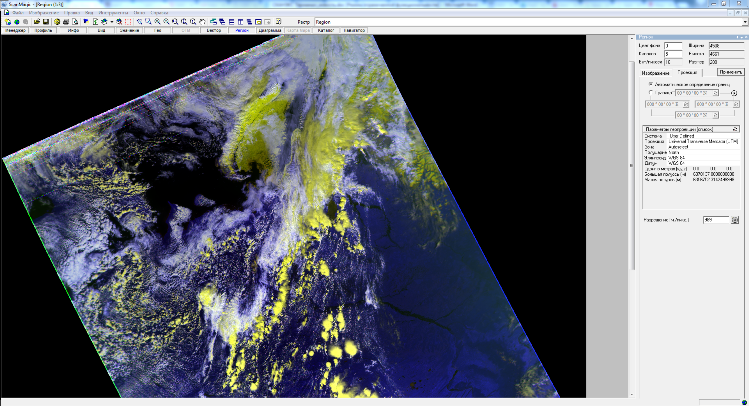Switch to Проекция tab in panel
The width and height of the screenshot is (749, 406).
pos(687,73)
